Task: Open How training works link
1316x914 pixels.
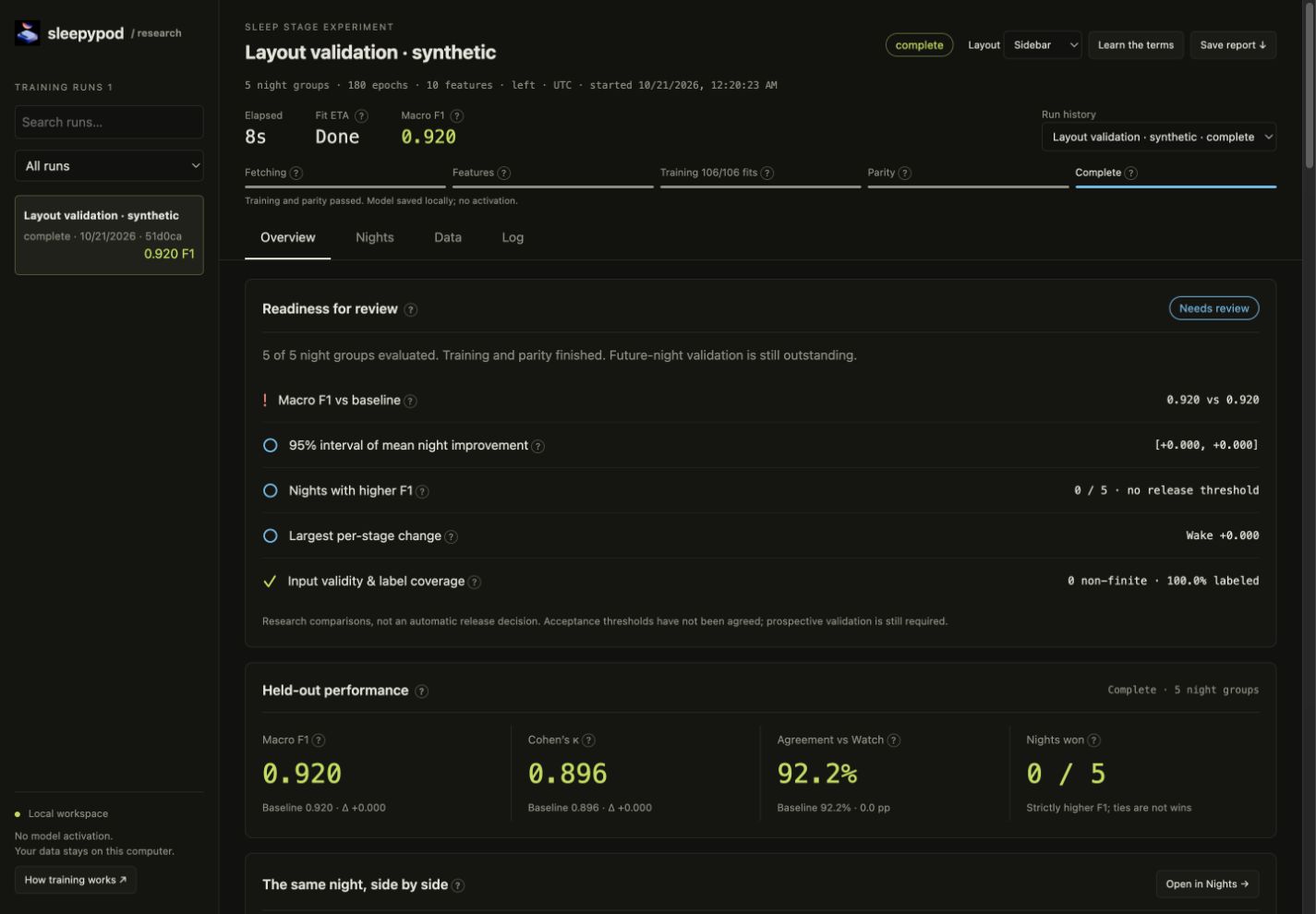Action: 76,880
